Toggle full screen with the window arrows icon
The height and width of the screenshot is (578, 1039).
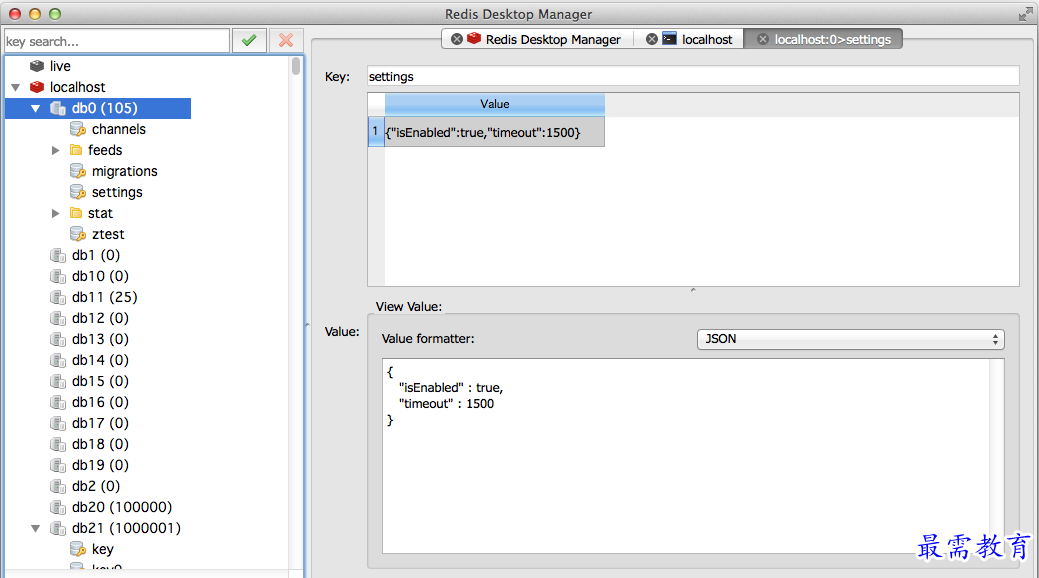pyautogui.click(x=1025, y=14)
